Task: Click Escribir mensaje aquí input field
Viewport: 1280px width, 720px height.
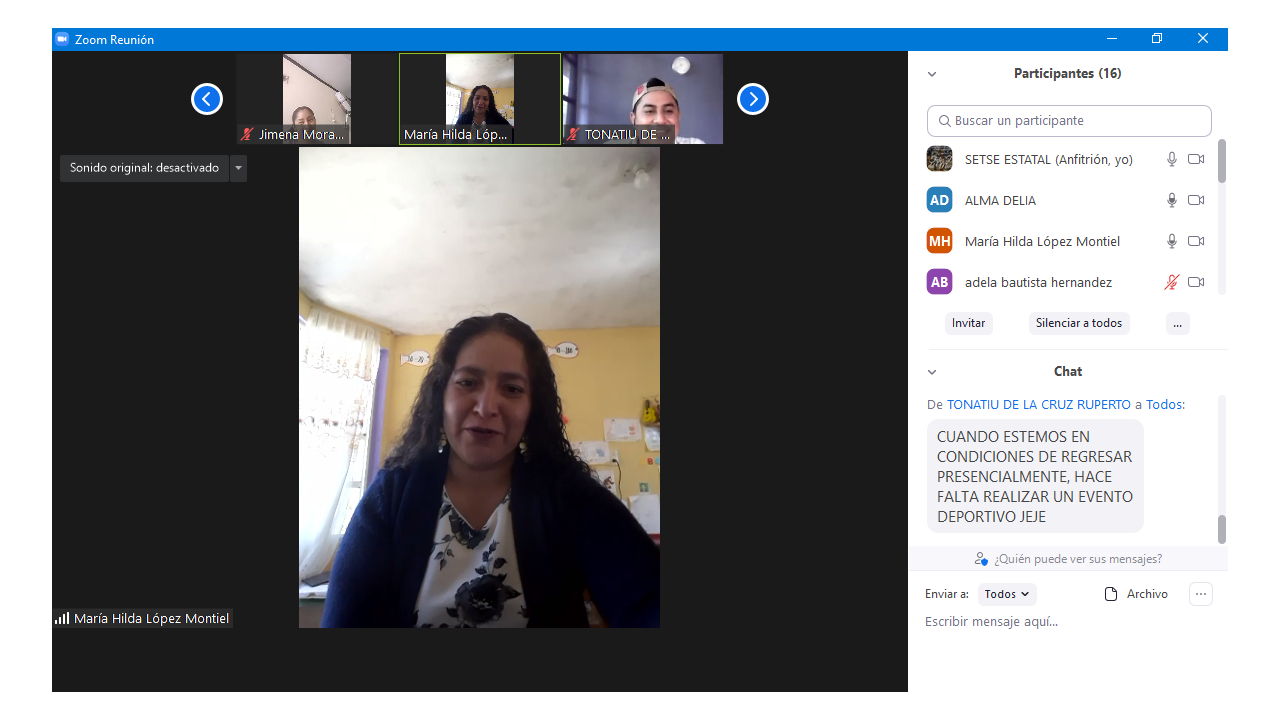Action: point(1068,622)
